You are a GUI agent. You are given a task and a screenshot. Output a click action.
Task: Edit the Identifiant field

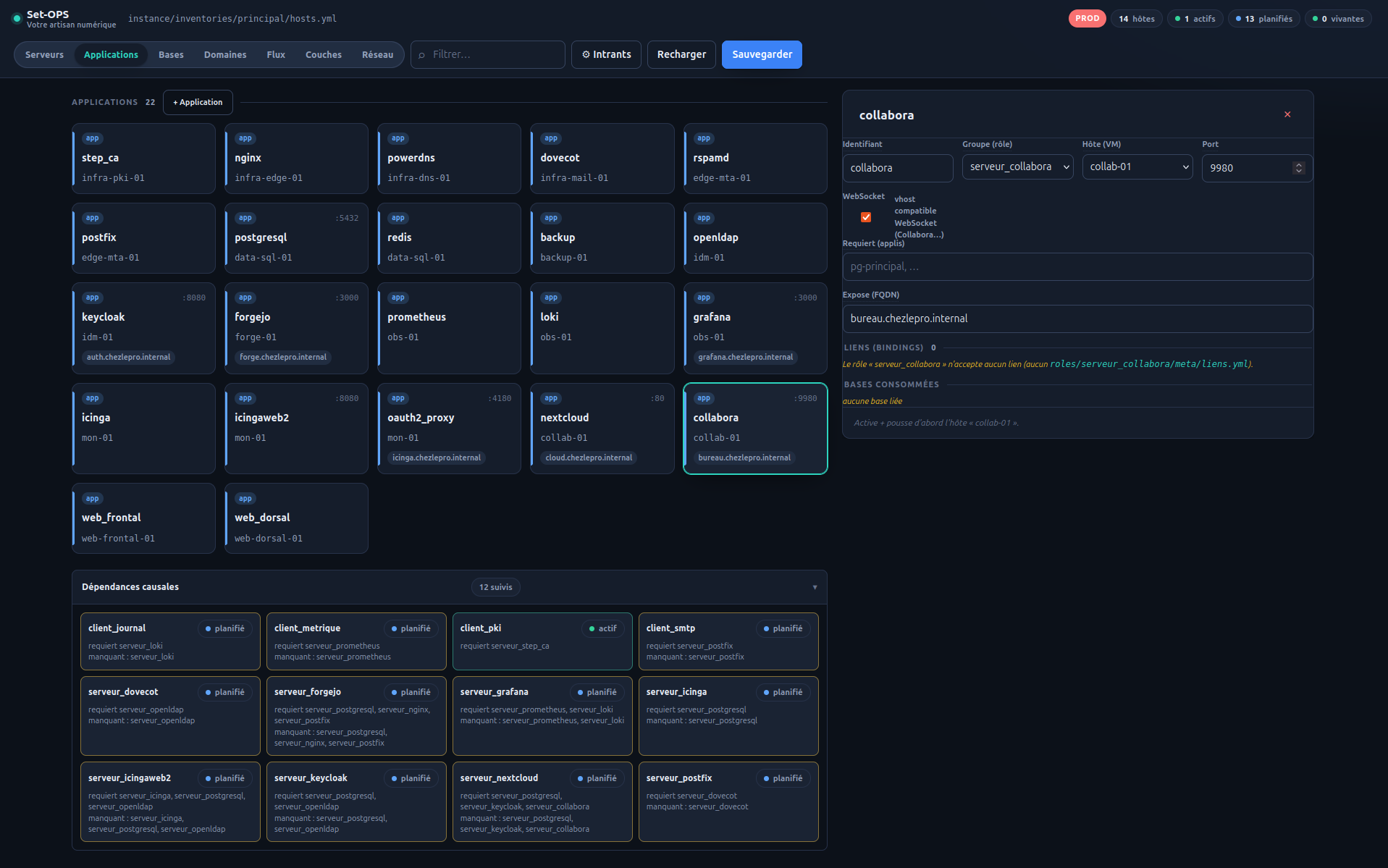(x=898, y=168)
